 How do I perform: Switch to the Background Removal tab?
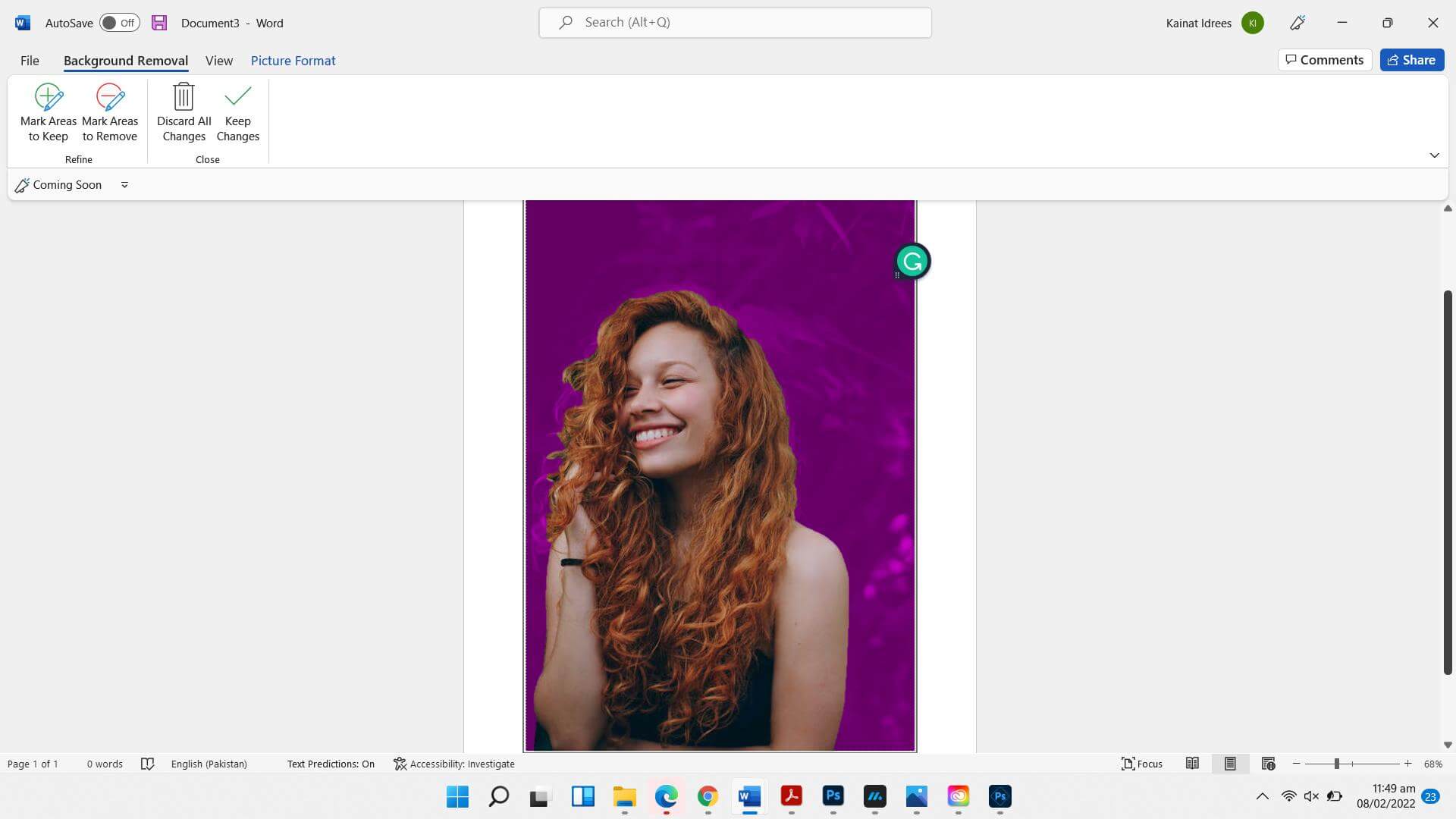point(125,60)
